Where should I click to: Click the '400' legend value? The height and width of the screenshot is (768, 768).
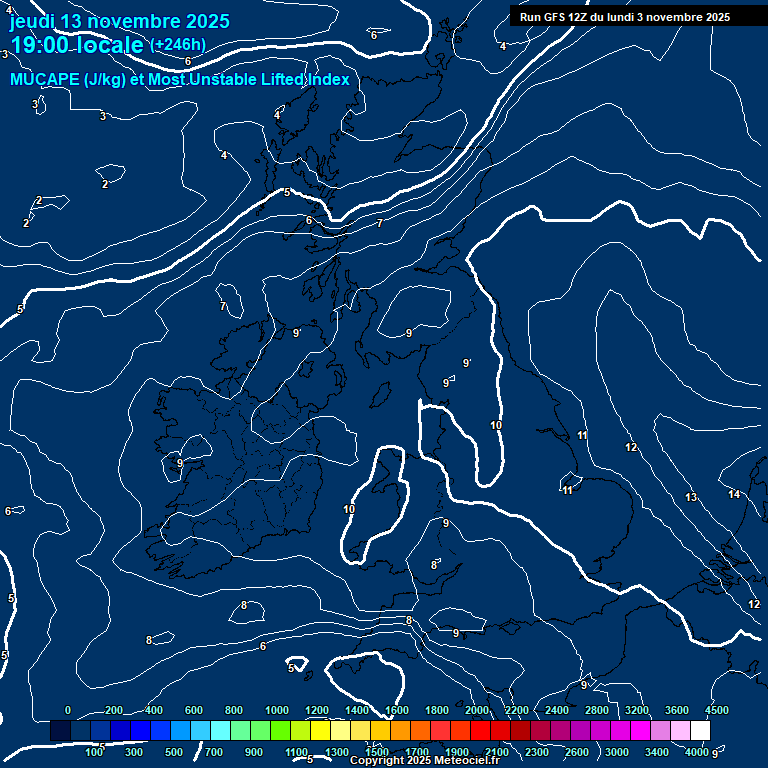(154, 710)
